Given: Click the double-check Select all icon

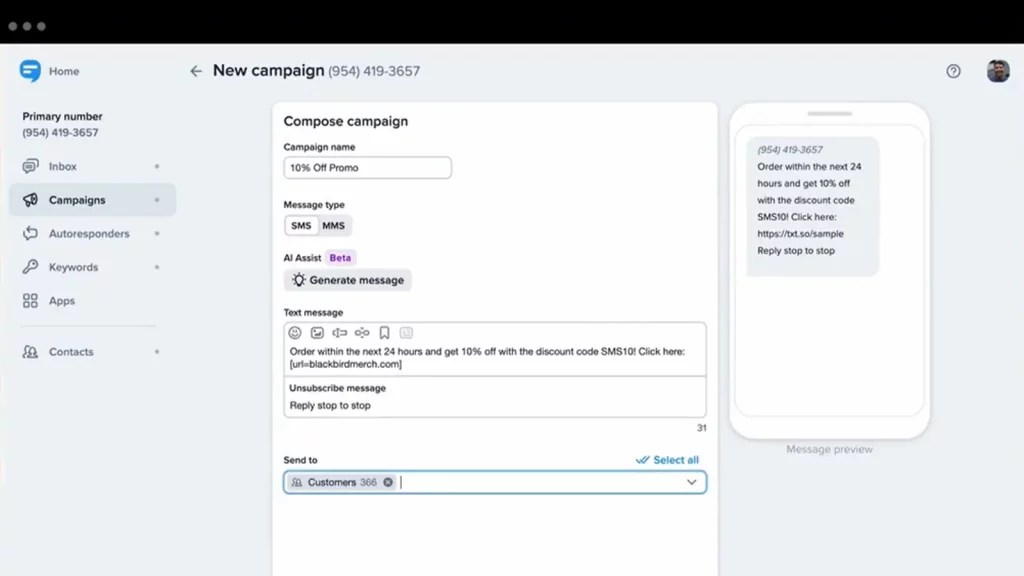Looking at the screenshot, I should click(x=643, y=460).
